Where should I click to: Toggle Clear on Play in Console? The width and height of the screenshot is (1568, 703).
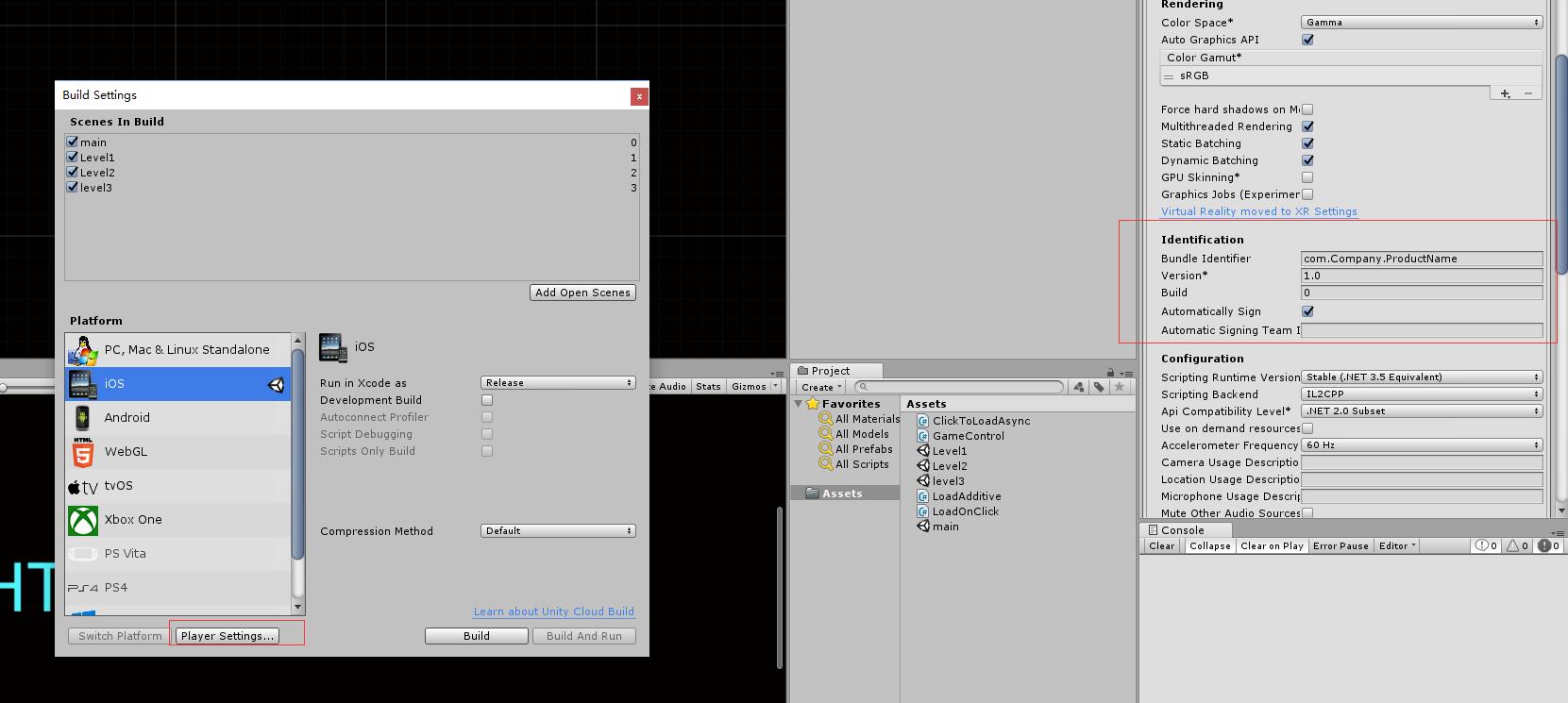click(x=1272, y=546)
